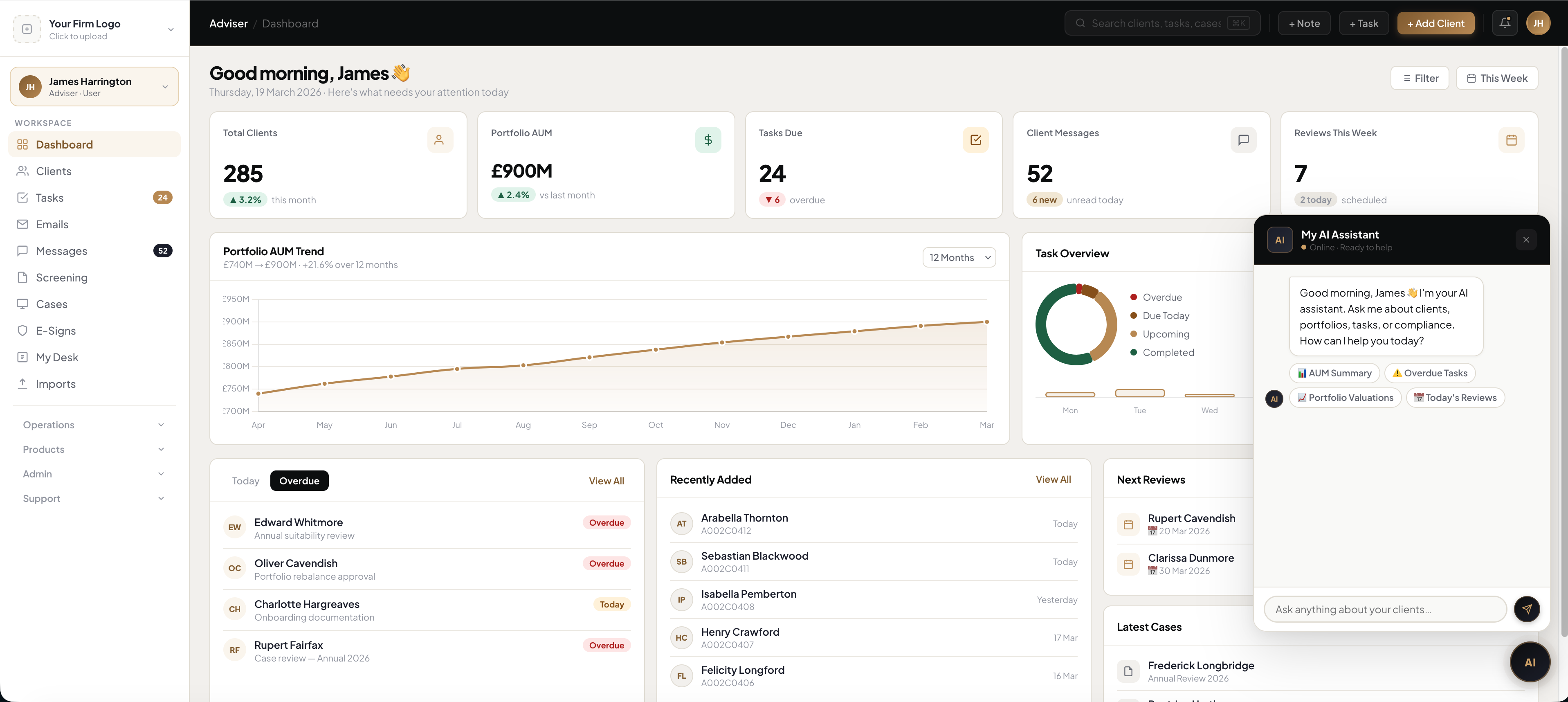Click the Reviews This Week calendar icon
Viewport: 1568px width, 702px height.
coord(1511,140)
